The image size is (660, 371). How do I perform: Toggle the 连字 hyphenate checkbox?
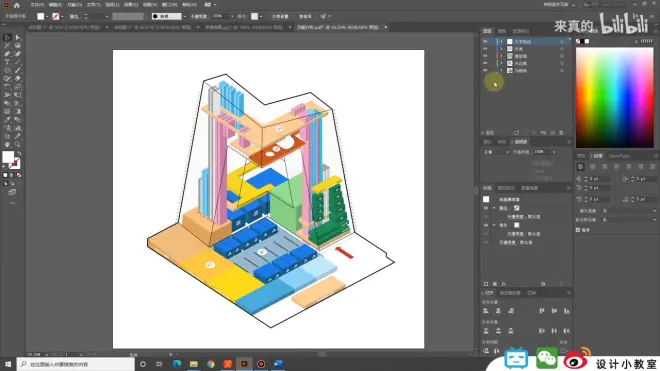pyautogui.click(x=578, y=230)
